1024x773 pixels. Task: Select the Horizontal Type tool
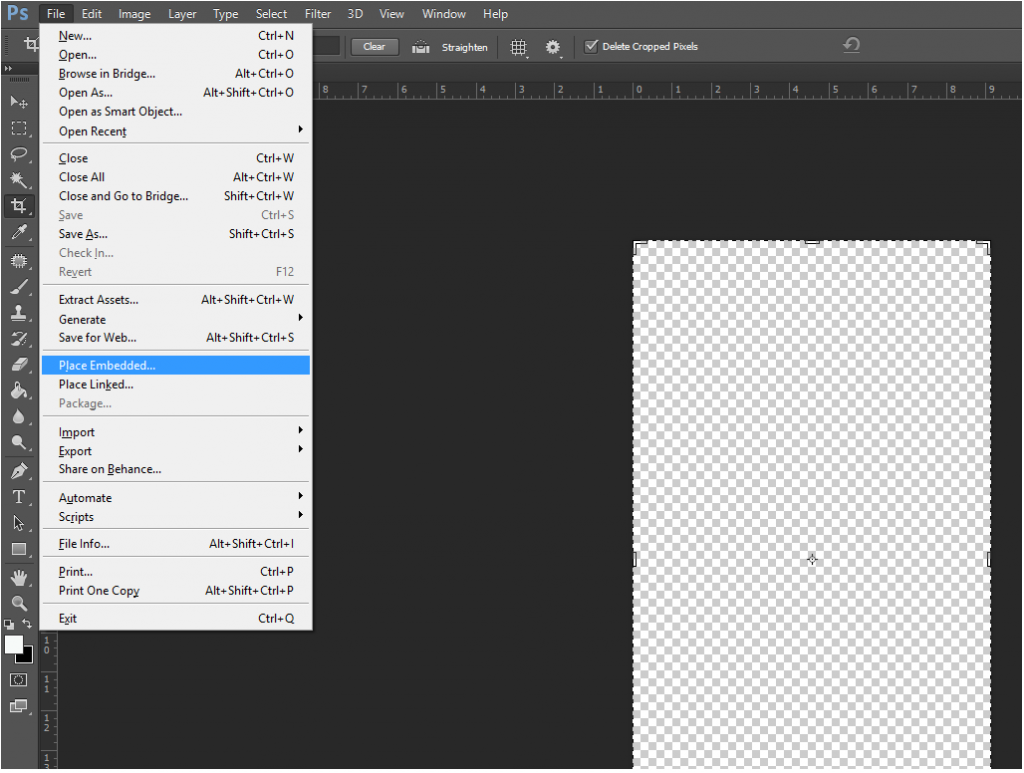pyautogui.click(x=19, y=497)
